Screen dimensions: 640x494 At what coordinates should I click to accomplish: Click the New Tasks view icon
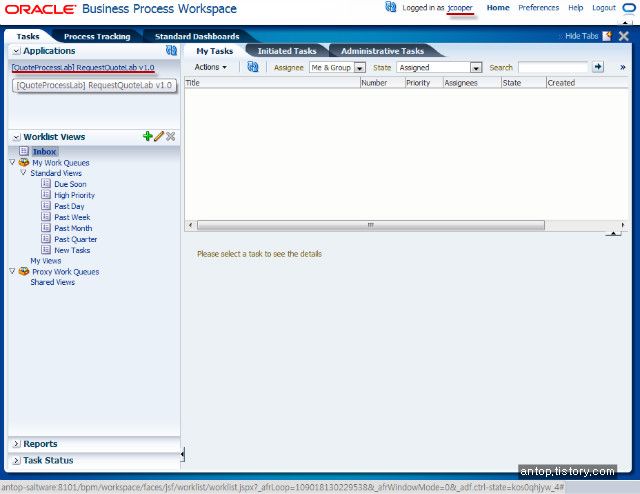click(x=46, y=250)
